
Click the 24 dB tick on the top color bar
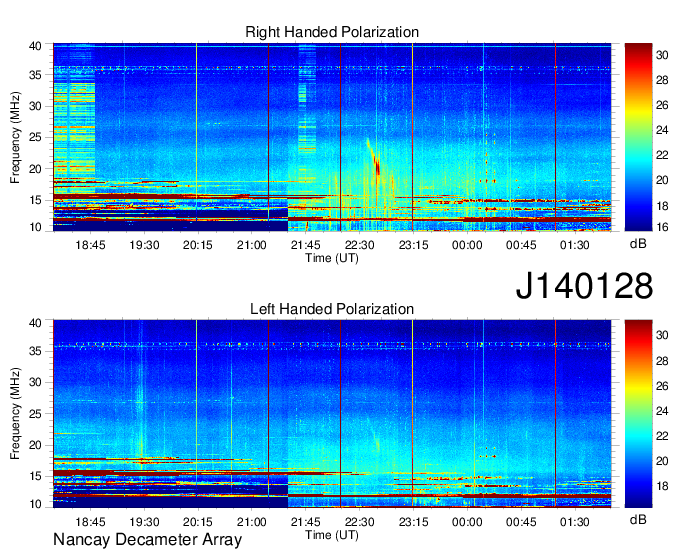pyautogui.click(x=662, y=131)
